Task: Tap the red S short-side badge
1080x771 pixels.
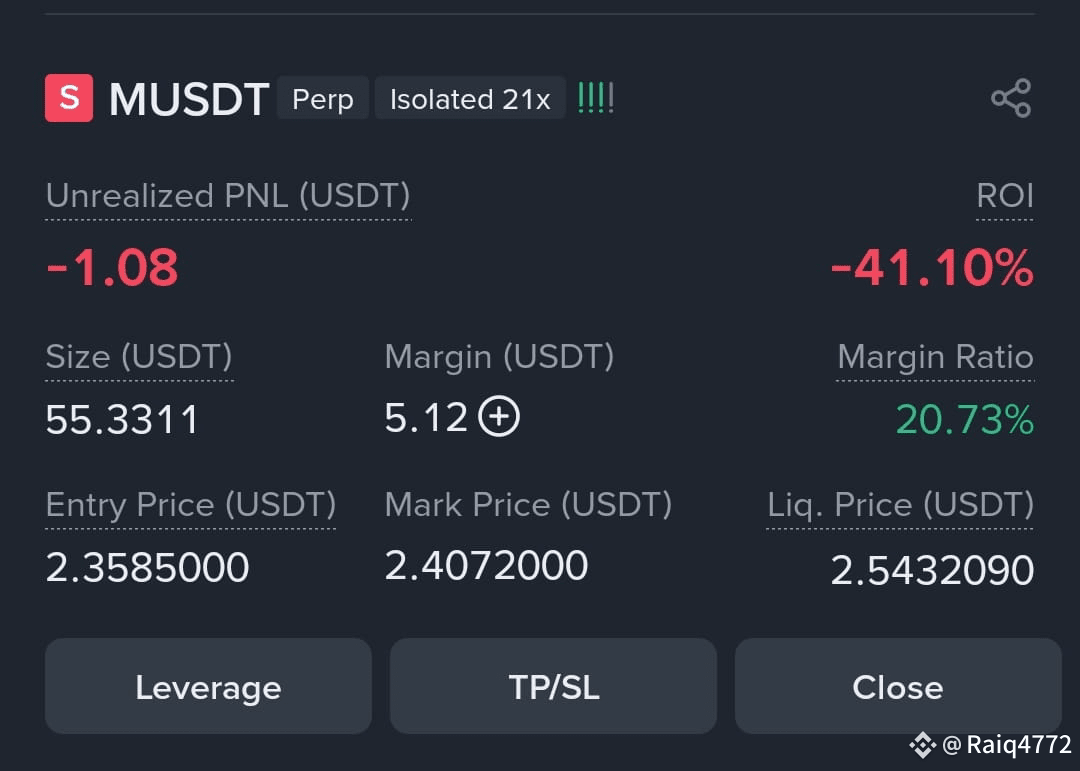Action: (x=69, y=98)
